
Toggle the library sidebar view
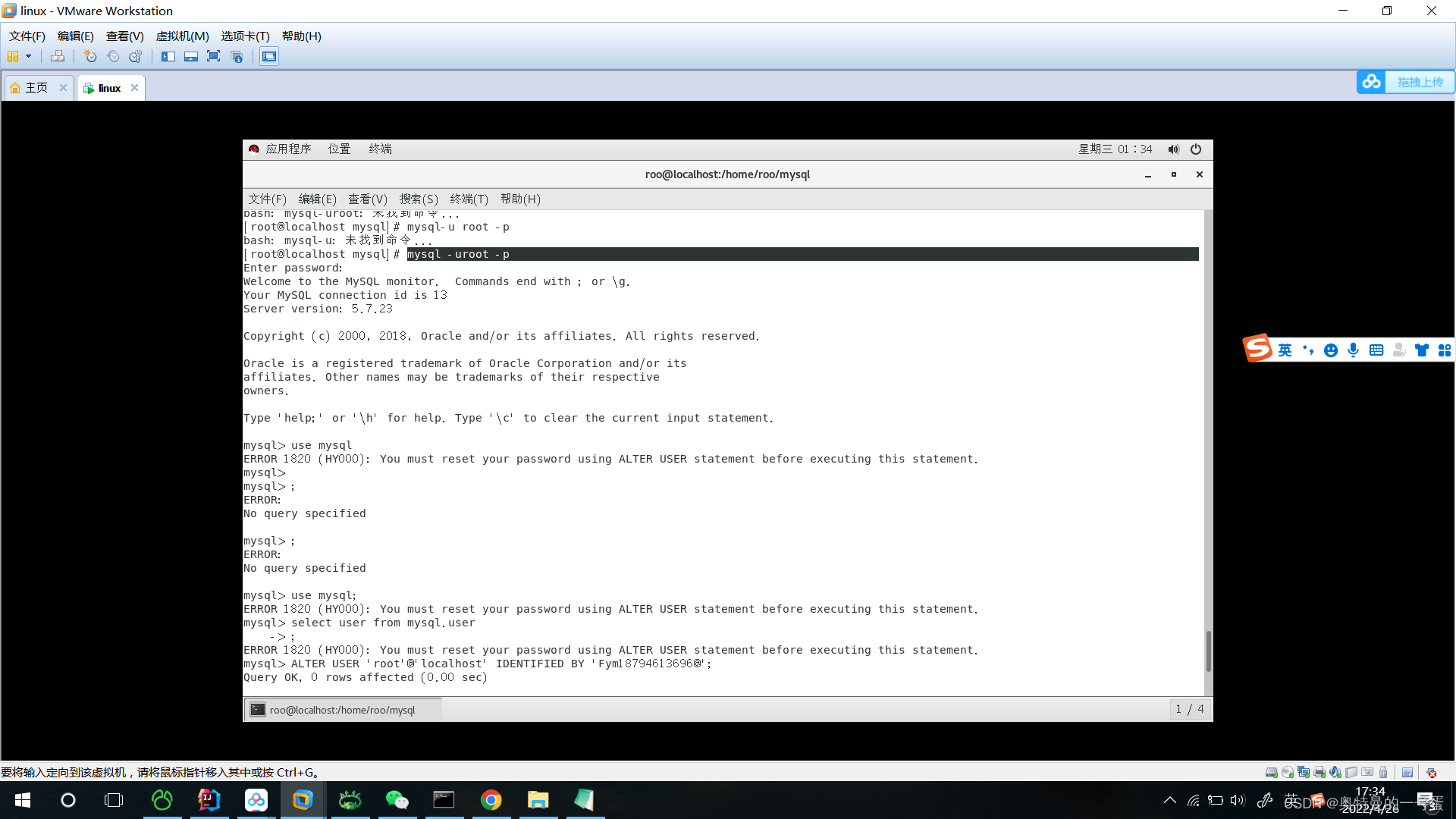(x=168, y=56)
